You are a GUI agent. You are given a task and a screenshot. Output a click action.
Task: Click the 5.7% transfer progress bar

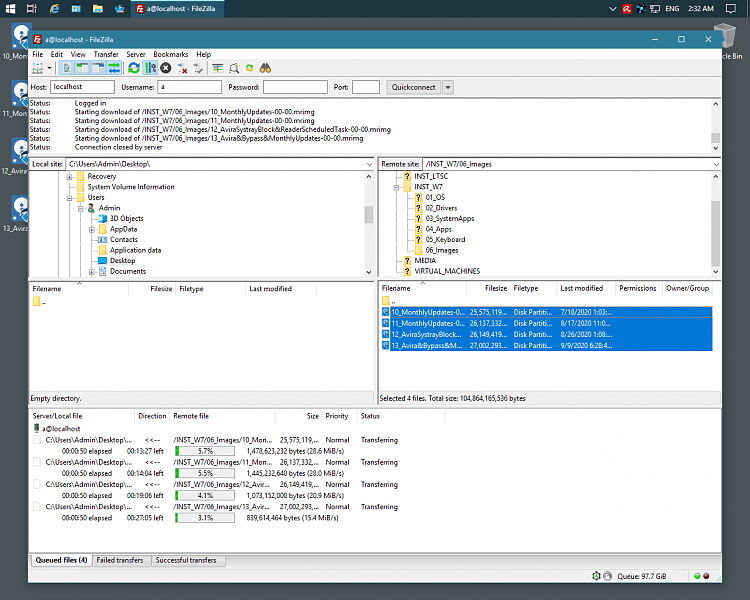click(205, 451)
